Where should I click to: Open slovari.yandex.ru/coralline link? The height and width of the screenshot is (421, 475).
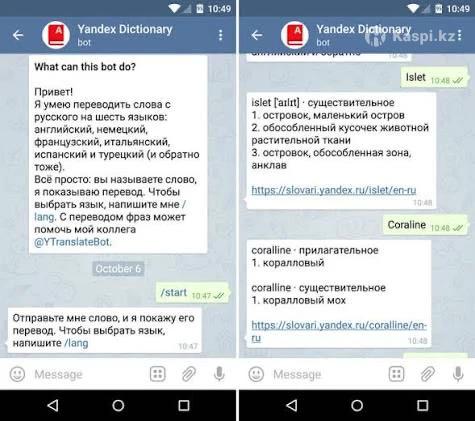[339, 331]
